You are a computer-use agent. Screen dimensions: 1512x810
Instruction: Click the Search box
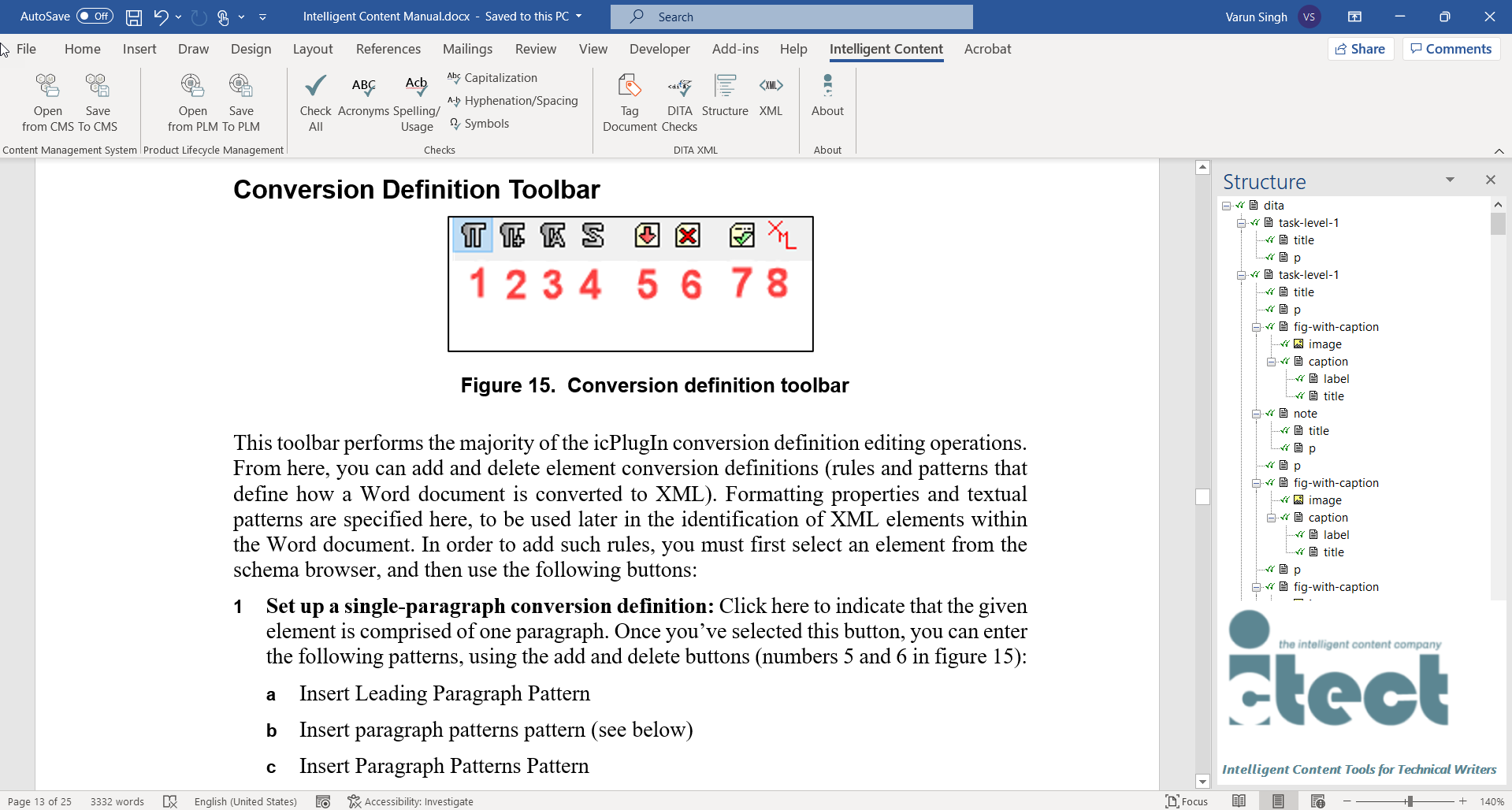coord(792,17)
